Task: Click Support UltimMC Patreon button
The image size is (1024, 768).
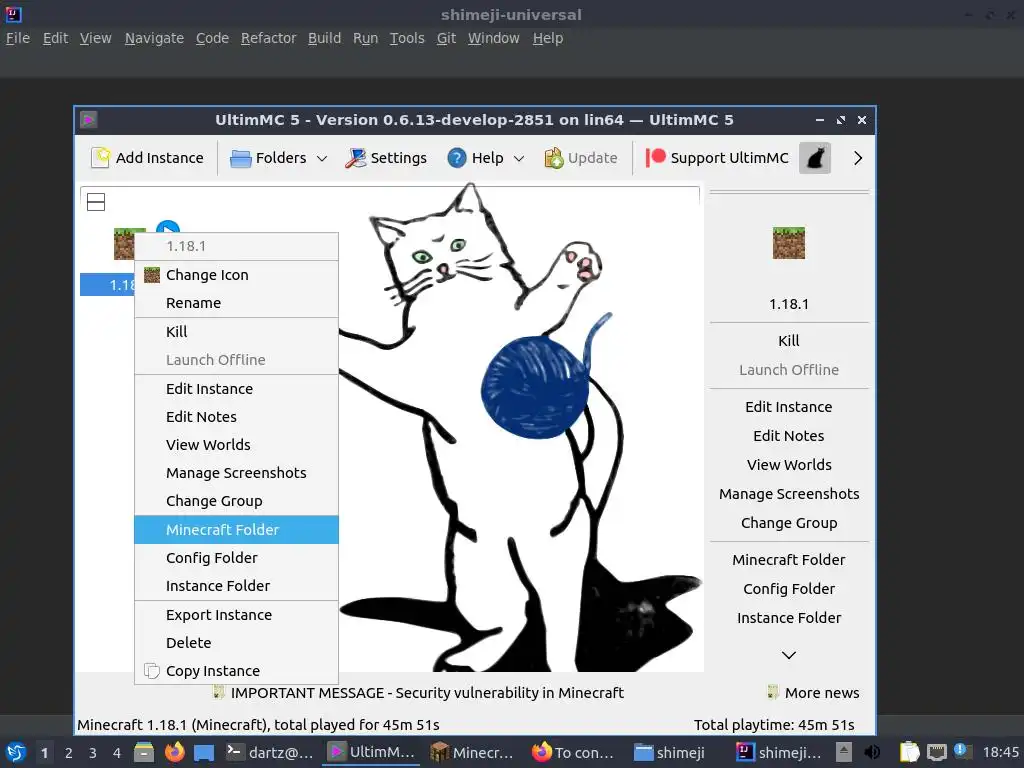Action: coord(716,158)
